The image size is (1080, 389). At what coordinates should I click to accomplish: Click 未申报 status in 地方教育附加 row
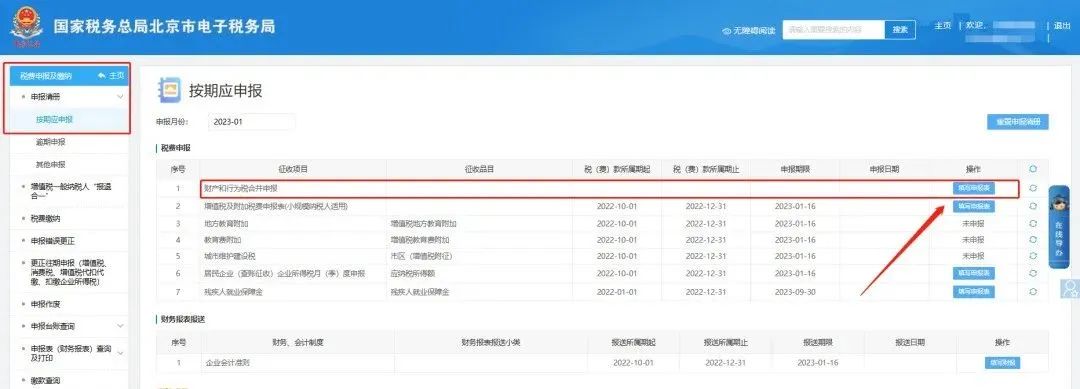click(x=973, y=224)
